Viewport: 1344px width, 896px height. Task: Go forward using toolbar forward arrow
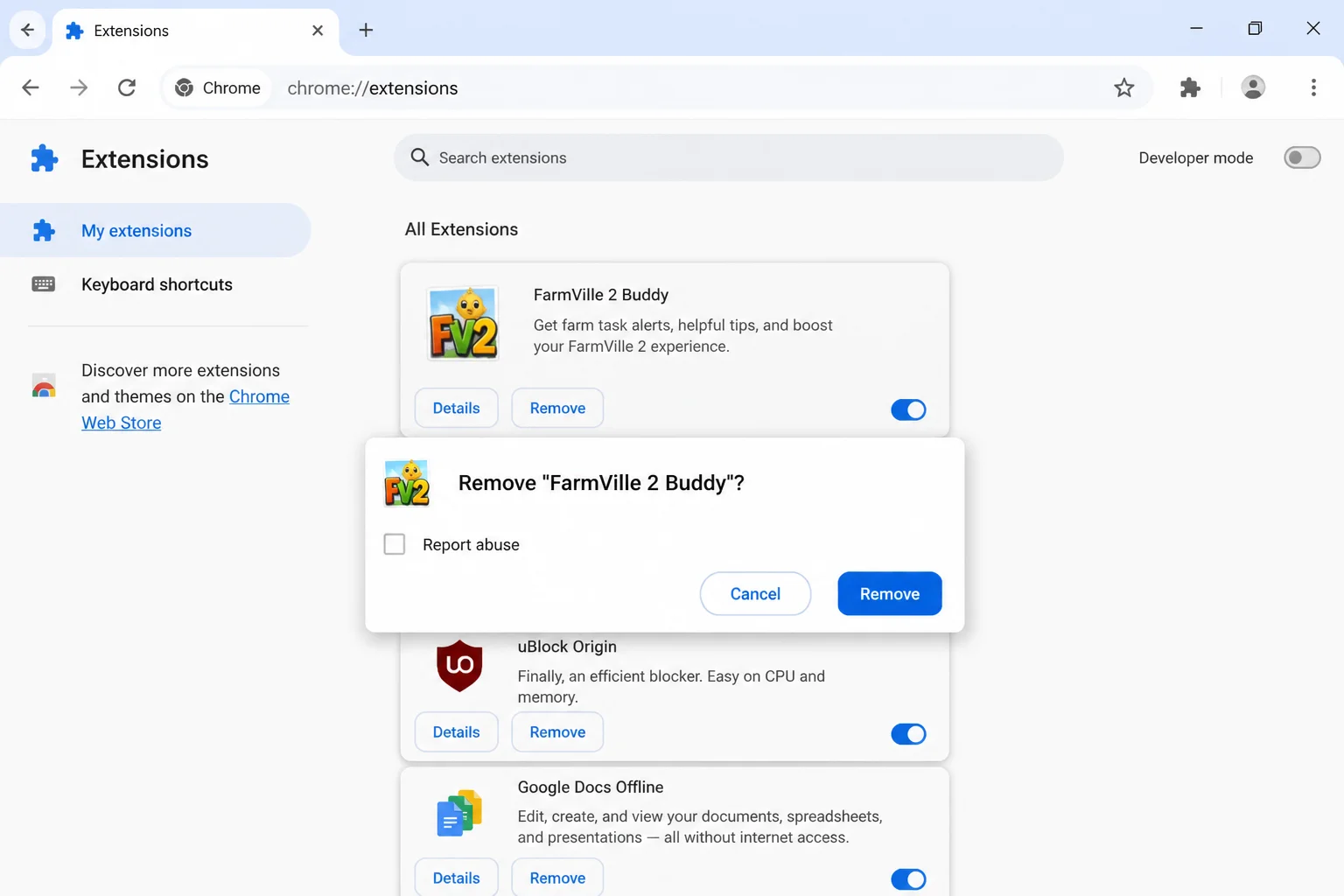point(79,87)
